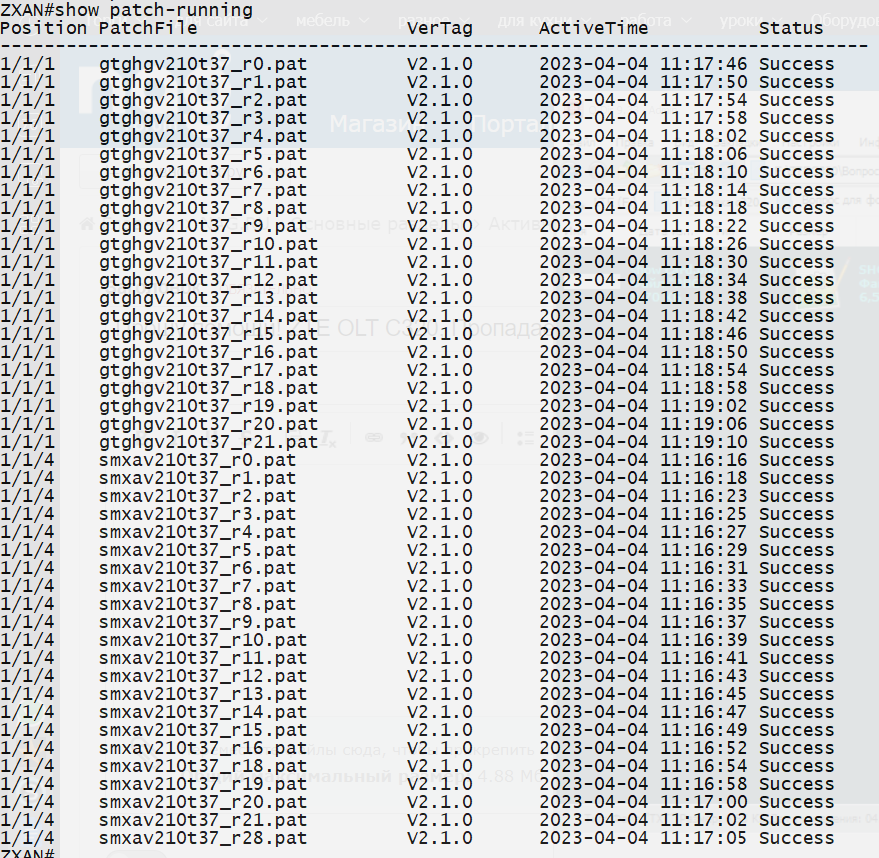Select gtghgv210t37_r15.pat file name
This screenshot has height=858, width=879.
209,335
